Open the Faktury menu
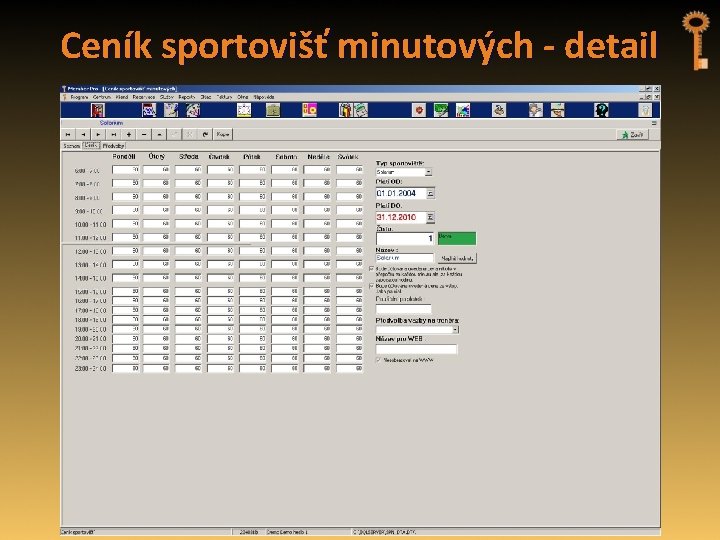Viewport: 720px width, 540px height. click(x=225, y=97)
